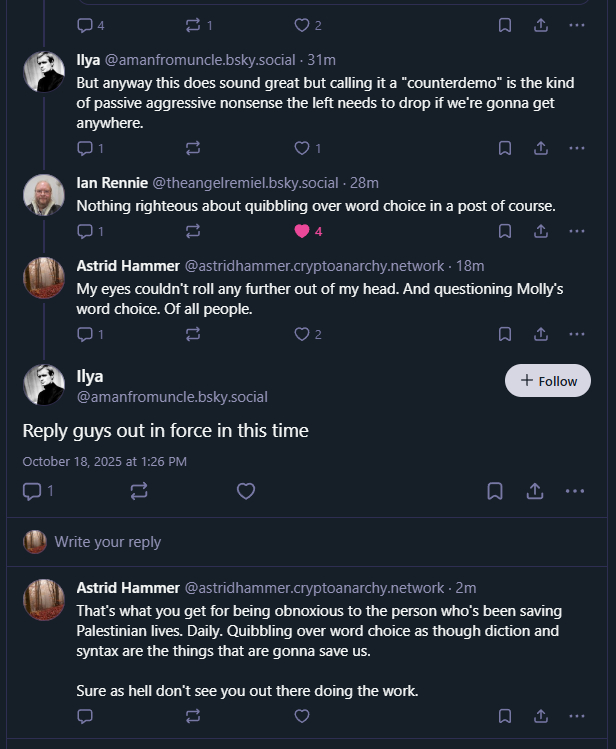Reply to the main "Reply guys" post
The height and width of the screenshot is (749, 616).
click(32, 491)
